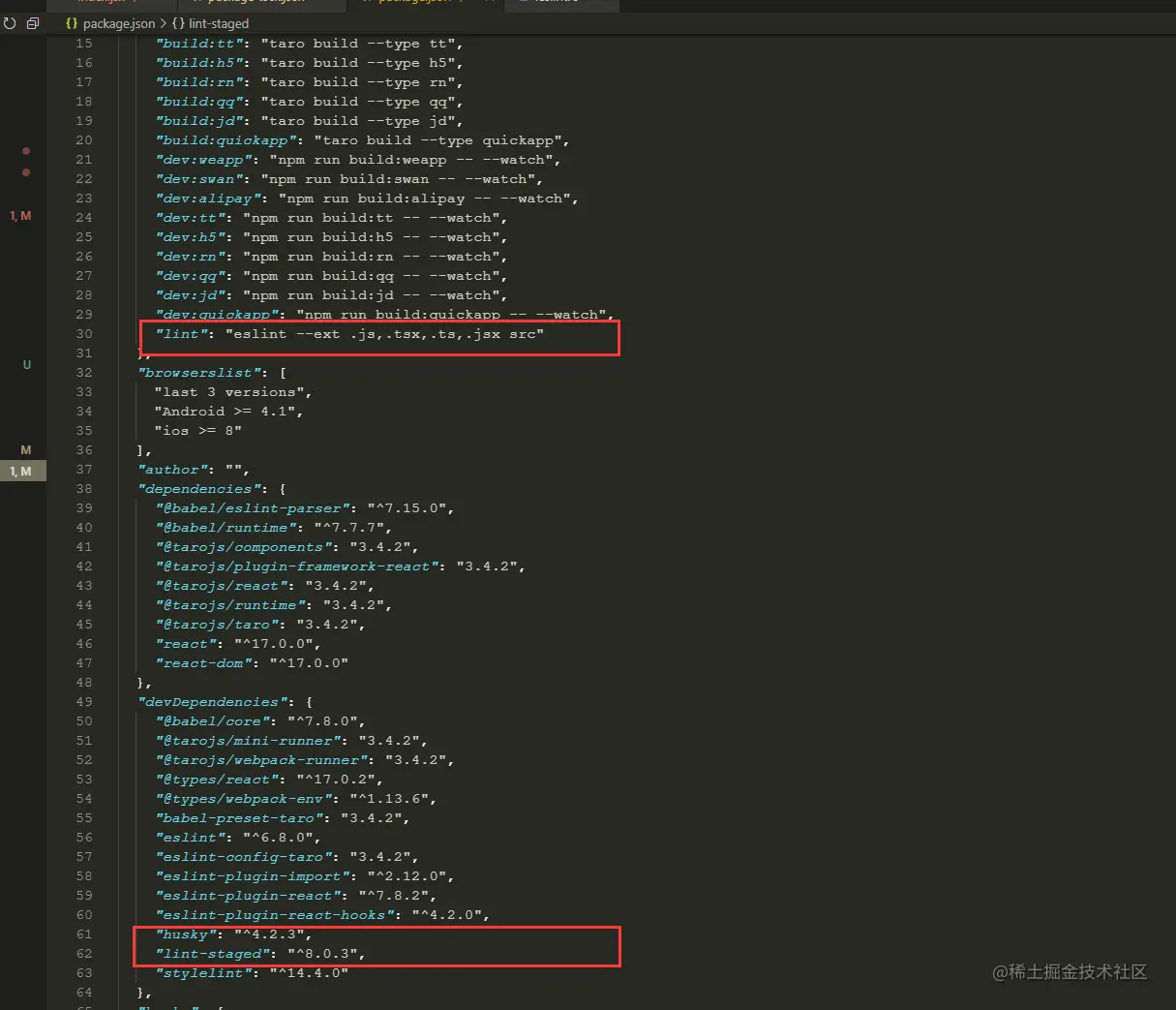Click the "@types/react" key
1176x1010 pixels.
click(x=218, y=780)
